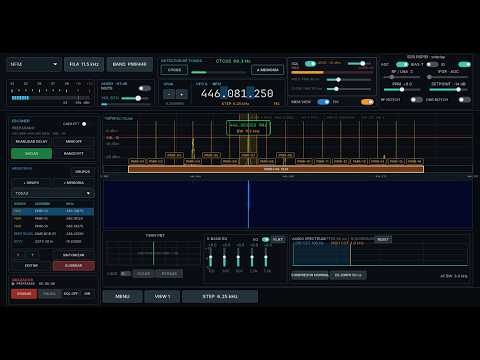Click the orange PMR446 band bar
480x360 pixels.
pos(276,169)
